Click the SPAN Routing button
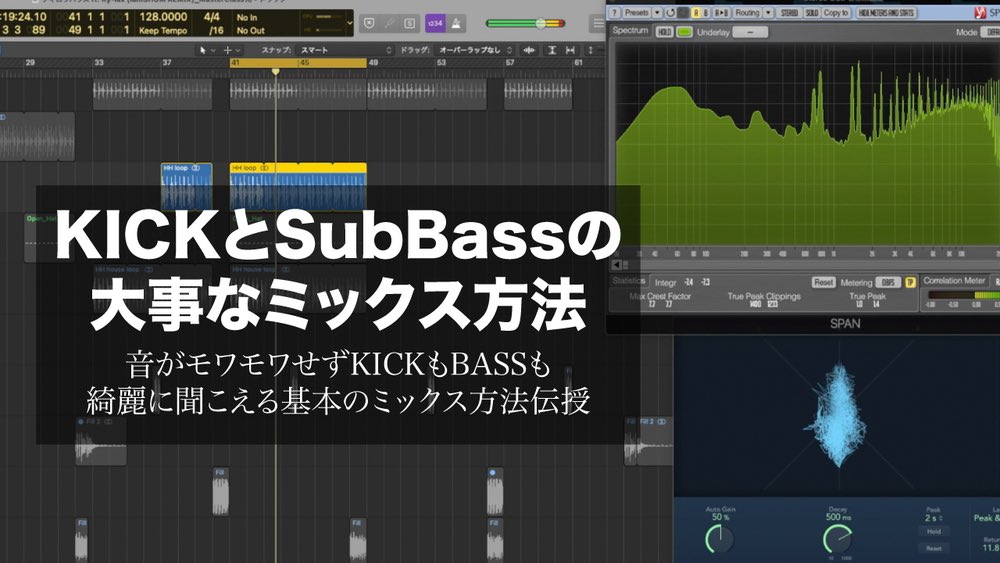The height and width of the screenshot is (563, 1000). click(747, 12)
